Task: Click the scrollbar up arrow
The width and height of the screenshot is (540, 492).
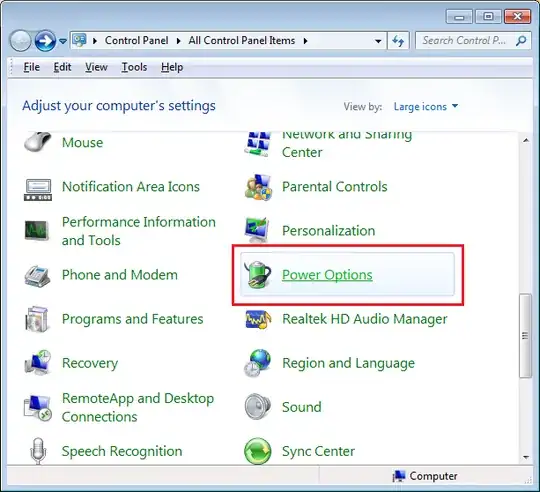Action: click(526, 140)
